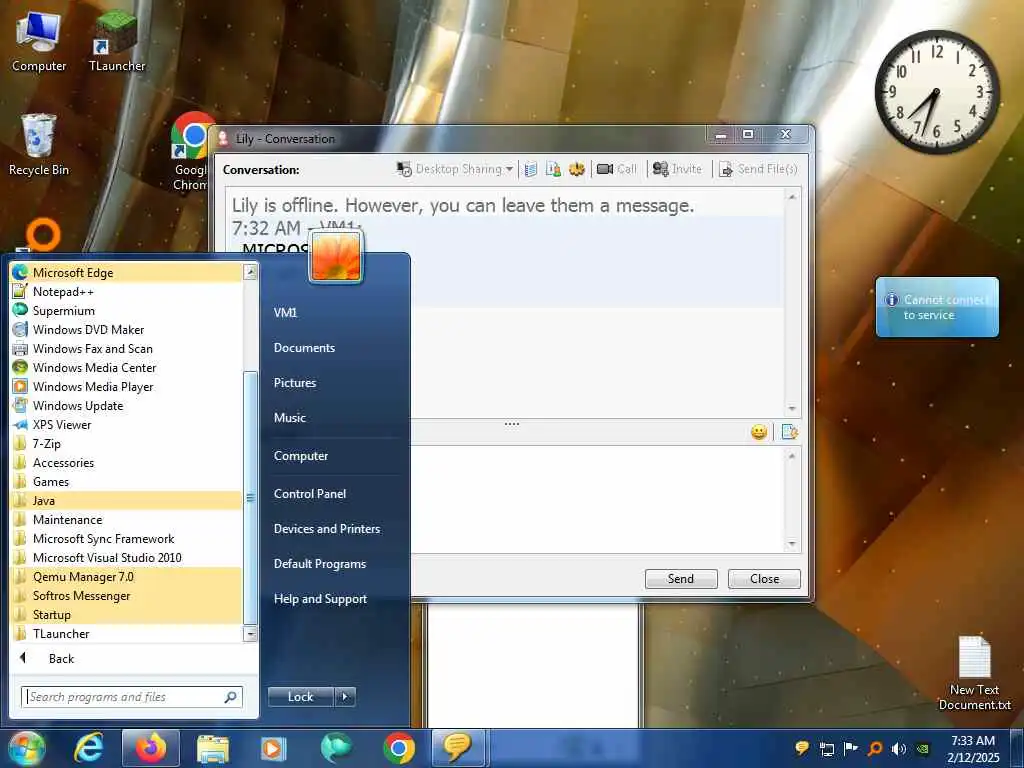Expand the Games folder
The image size is (1024, 768).
click(127, 481)
